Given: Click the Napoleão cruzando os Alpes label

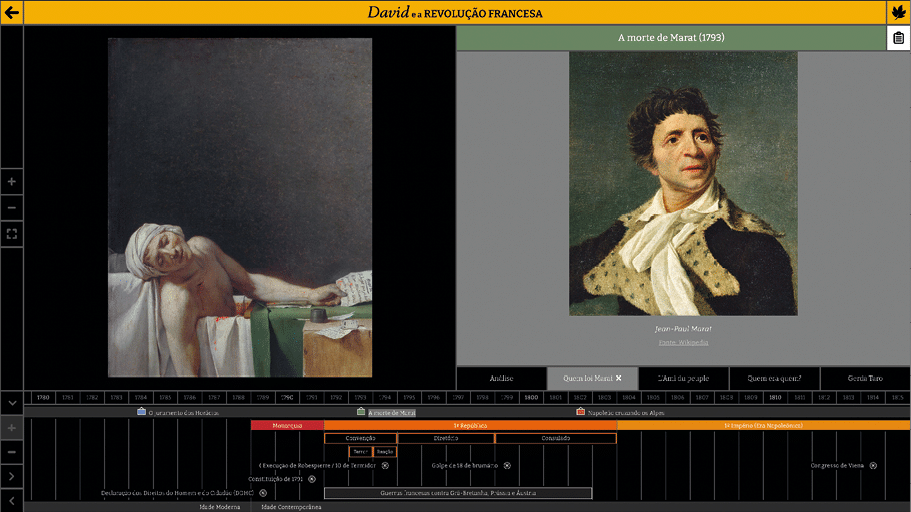Looking at the screenshot, I should 626,413.
